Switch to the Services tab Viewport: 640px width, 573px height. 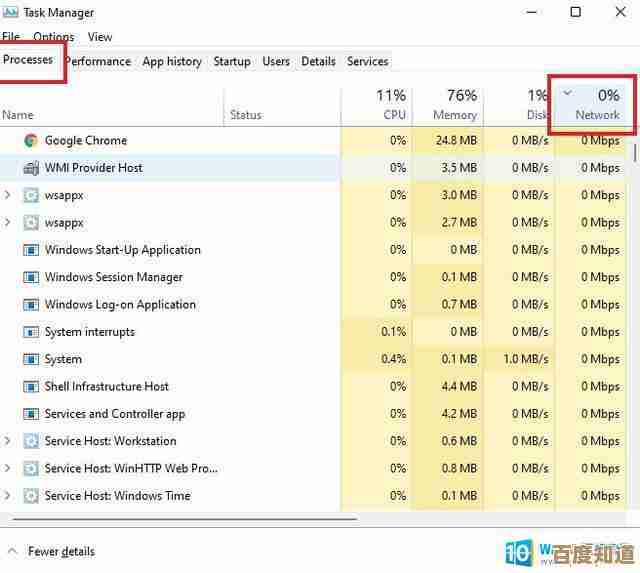pyautogui.click(x=367, y=61)
